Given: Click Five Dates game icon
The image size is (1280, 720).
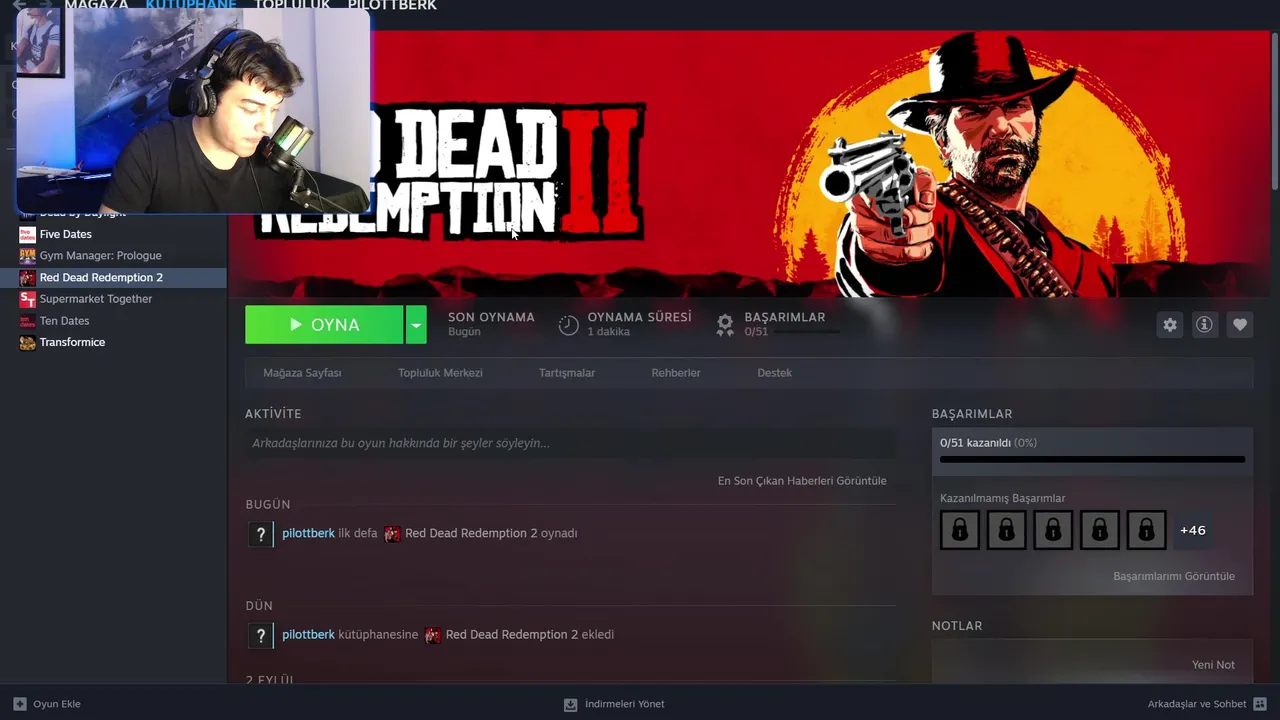Looking at the screenshot, I should [x=27, y=234].
